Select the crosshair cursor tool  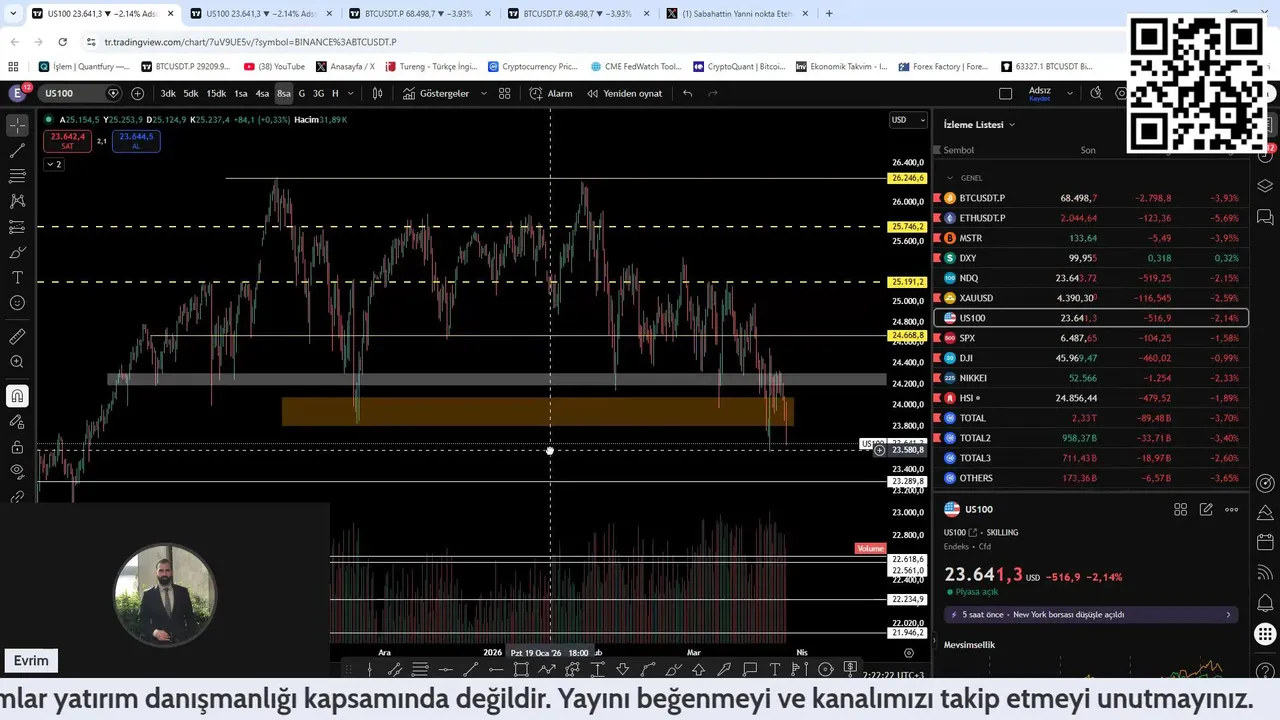point(17,126)
